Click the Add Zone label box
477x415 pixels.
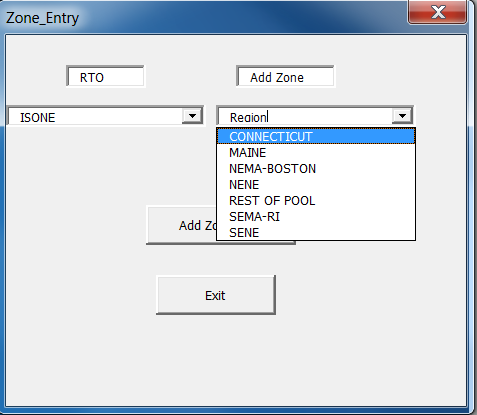pos(285,76)
